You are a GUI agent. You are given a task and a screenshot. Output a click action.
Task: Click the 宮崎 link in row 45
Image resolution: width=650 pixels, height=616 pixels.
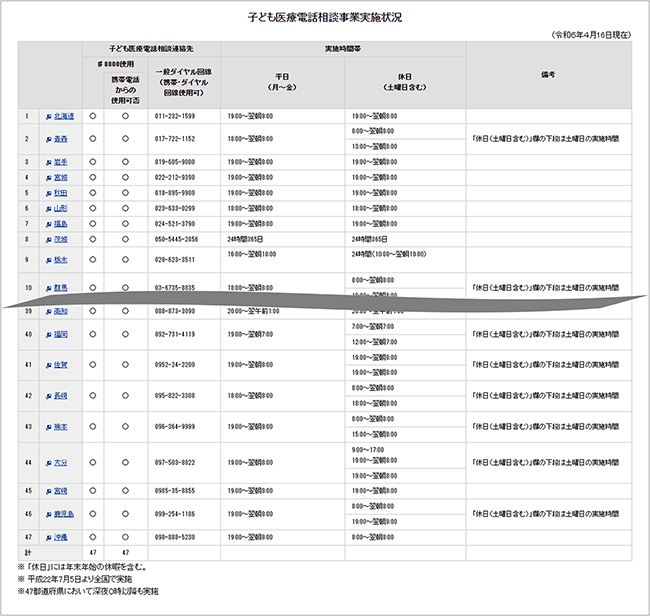(x=61, y=491)
